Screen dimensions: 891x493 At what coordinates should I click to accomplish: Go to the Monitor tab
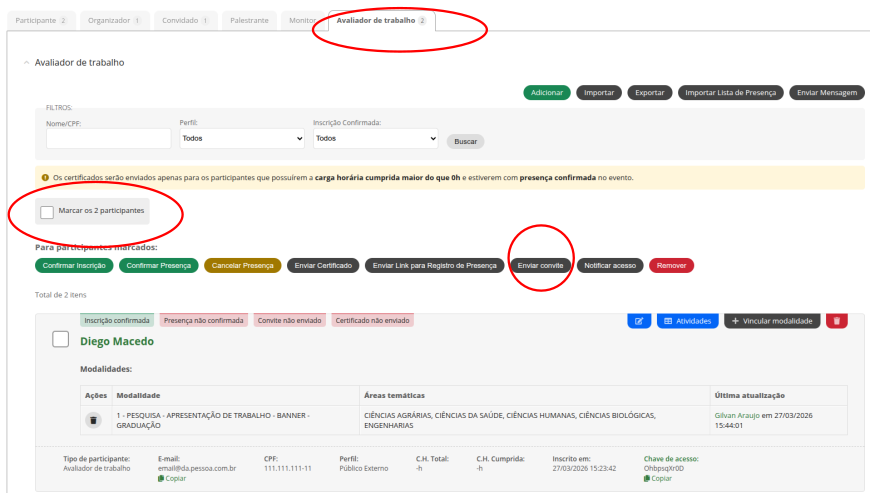click(x=303, y=20)
